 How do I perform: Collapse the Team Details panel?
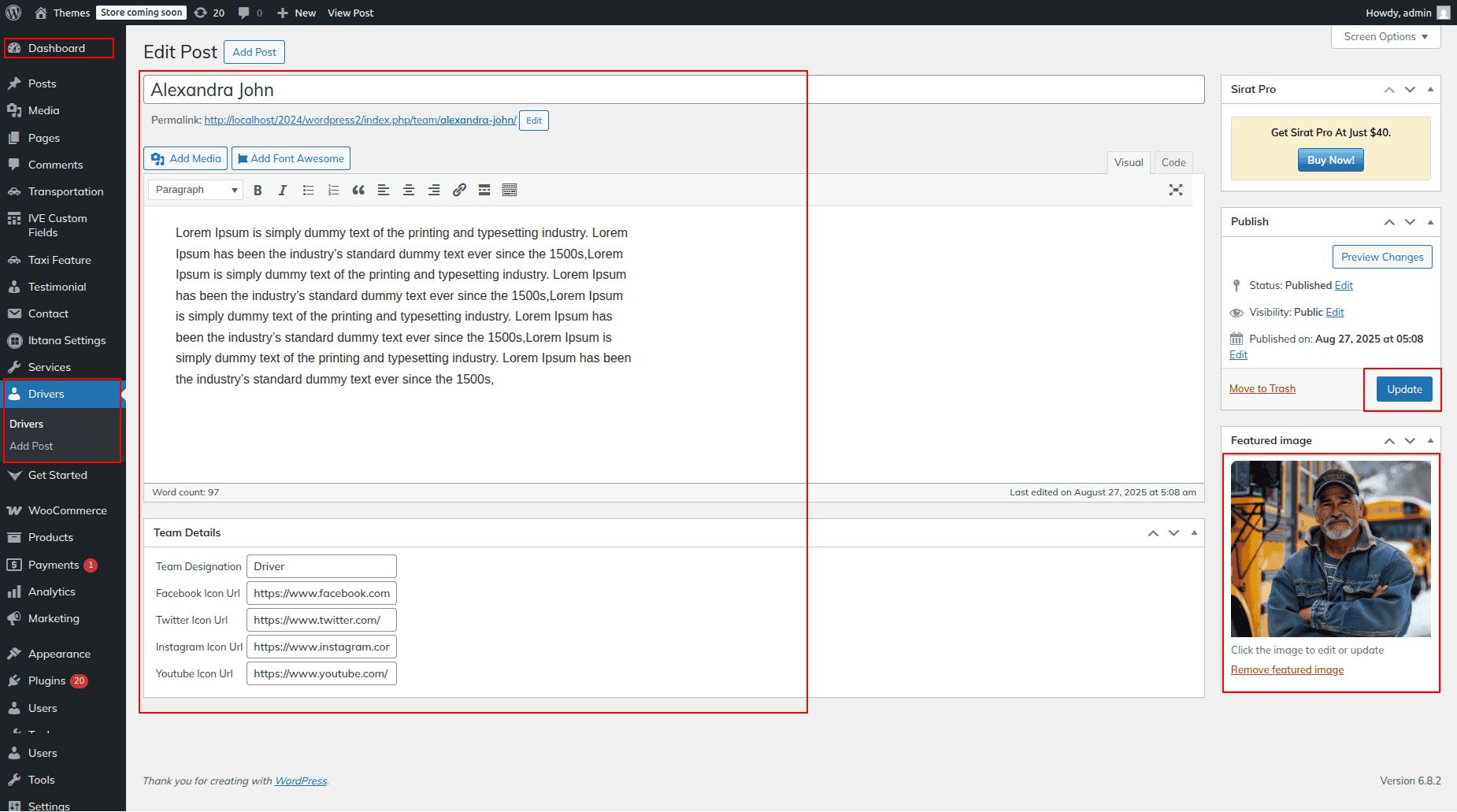(1194, 533)
